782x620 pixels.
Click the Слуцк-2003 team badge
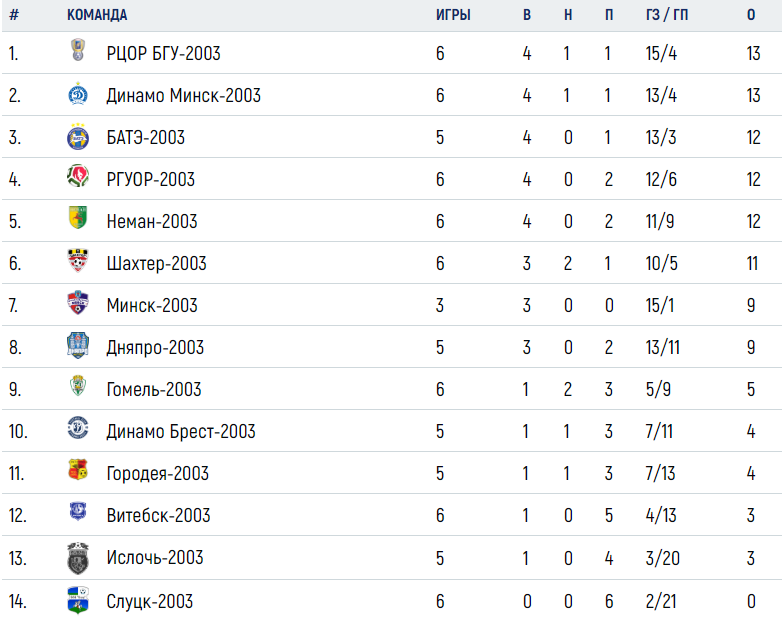click(78, 600)
